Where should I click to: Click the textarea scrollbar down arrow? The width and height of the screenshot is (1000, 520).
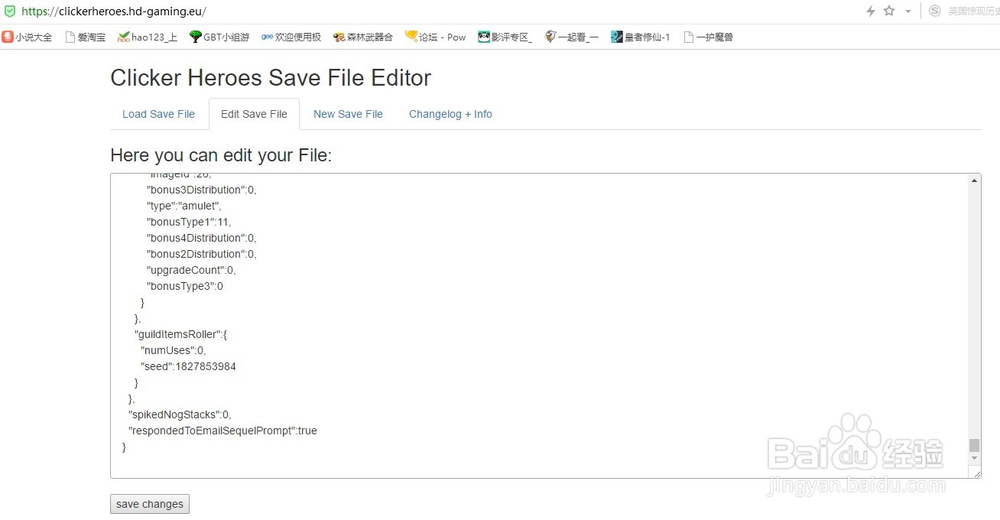click(974, 458)
